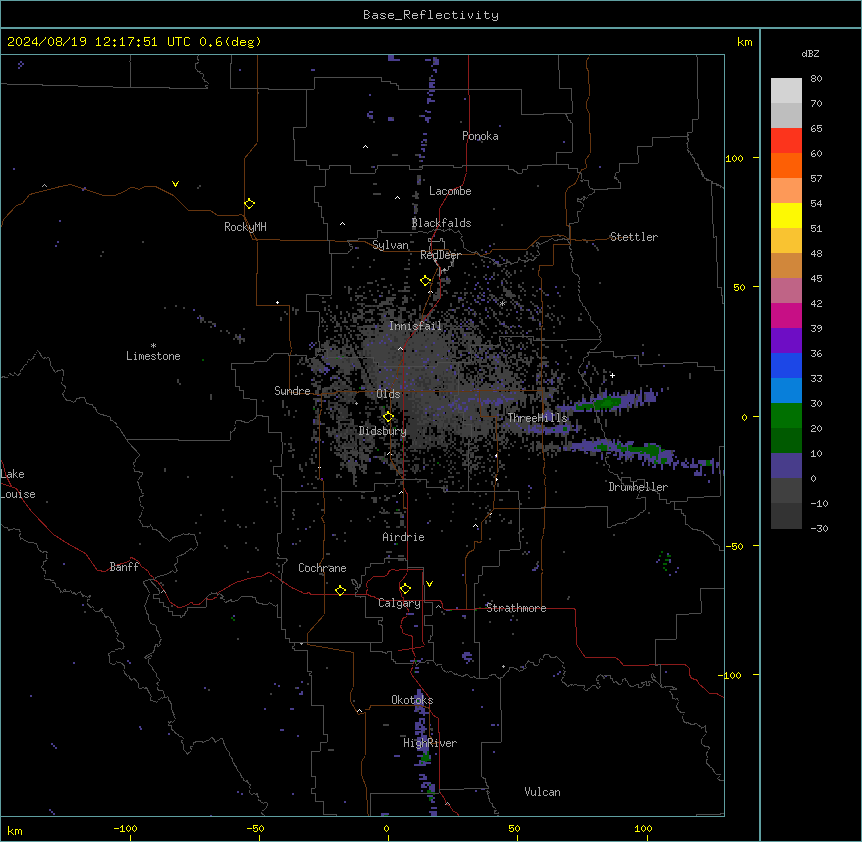The width and height of the screenshot is (862, 842).
Task: Click the -50 tick on the vertical axis
Action: 734,546
